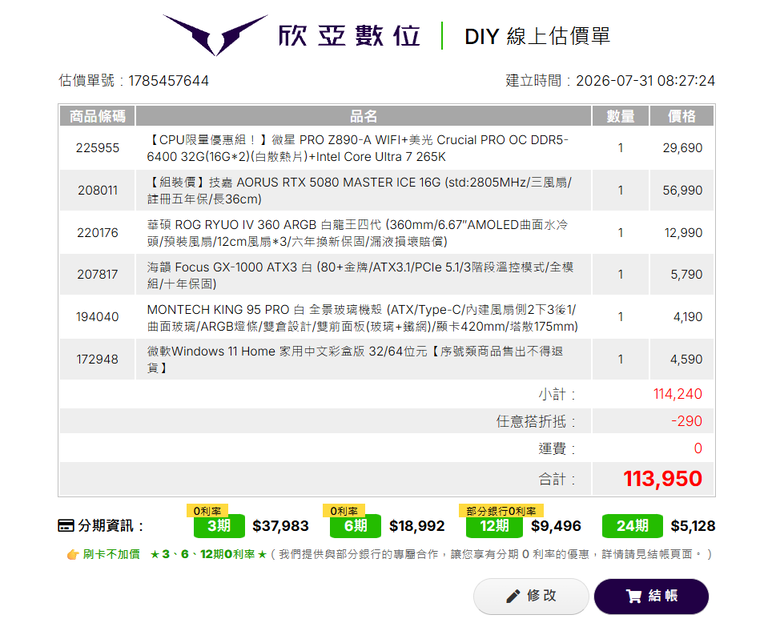This screenshot has width=780, height=643.
Task: Click the 欣亞數位 eagle logo
Action: [x=215, y=35]
